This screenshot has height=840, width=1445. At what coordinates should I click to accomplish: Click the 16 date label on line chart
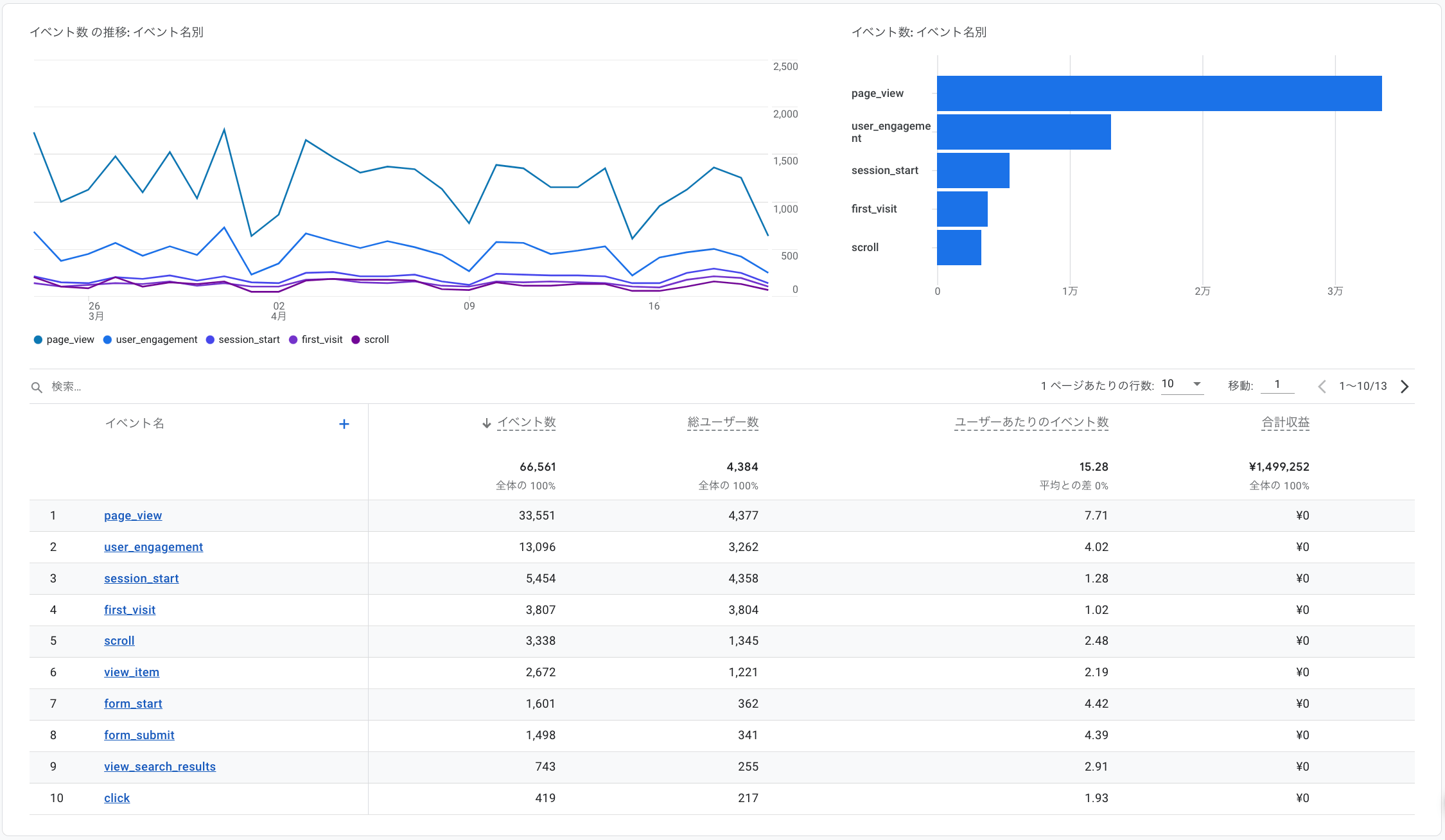coord(654,306)
